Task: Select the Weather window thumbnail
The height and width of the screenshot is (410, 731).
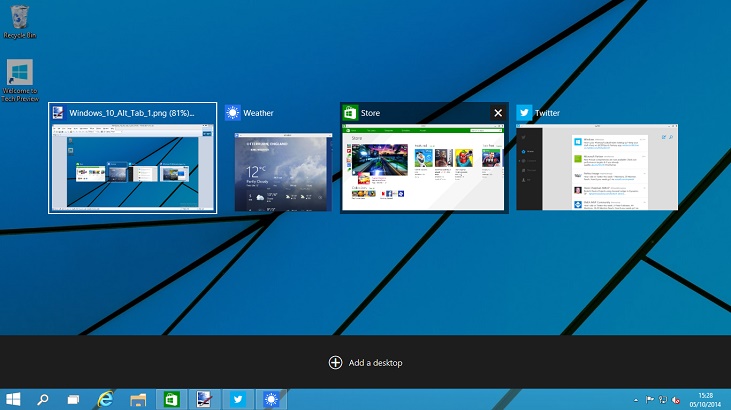Action: 280,171
